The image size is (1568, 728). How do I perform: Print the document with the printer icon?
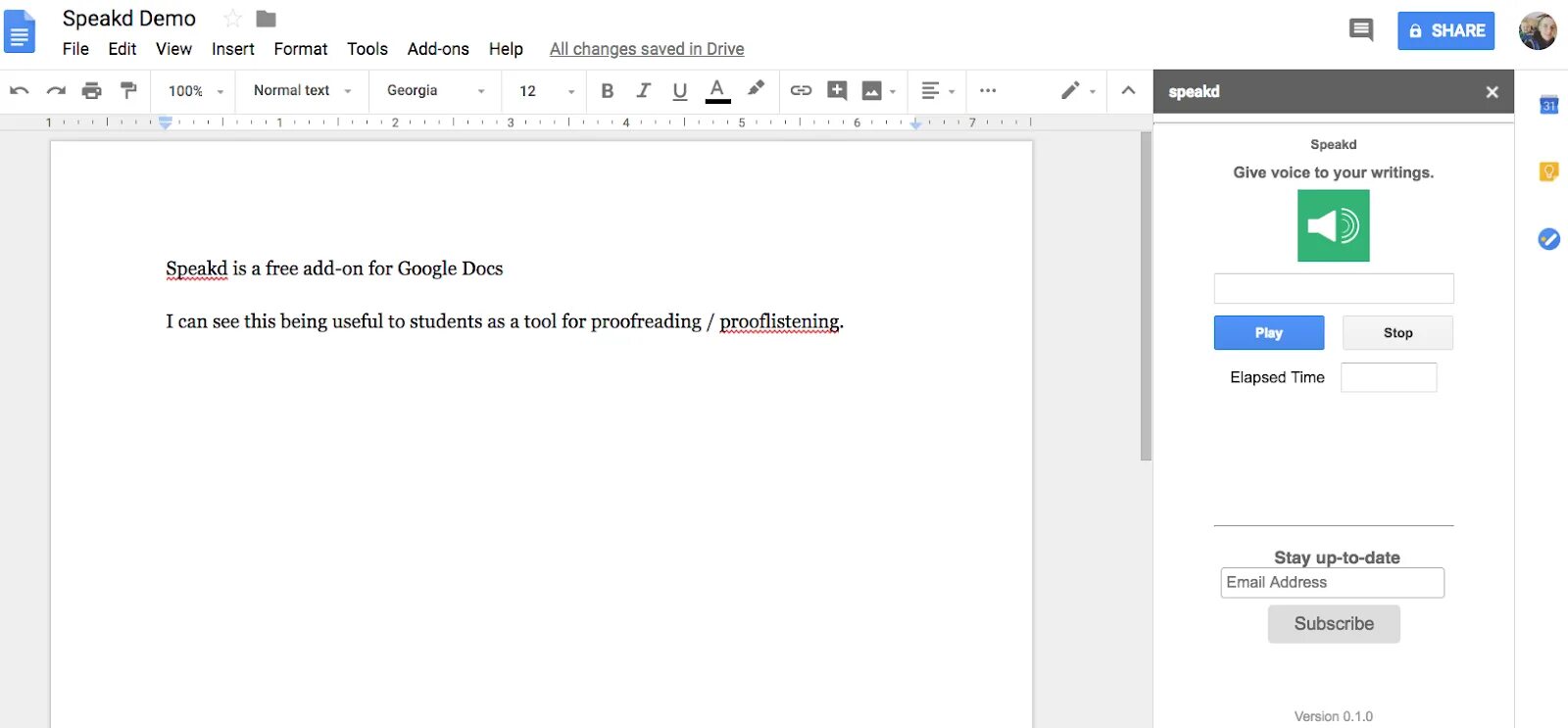click(x=92, y=91)
